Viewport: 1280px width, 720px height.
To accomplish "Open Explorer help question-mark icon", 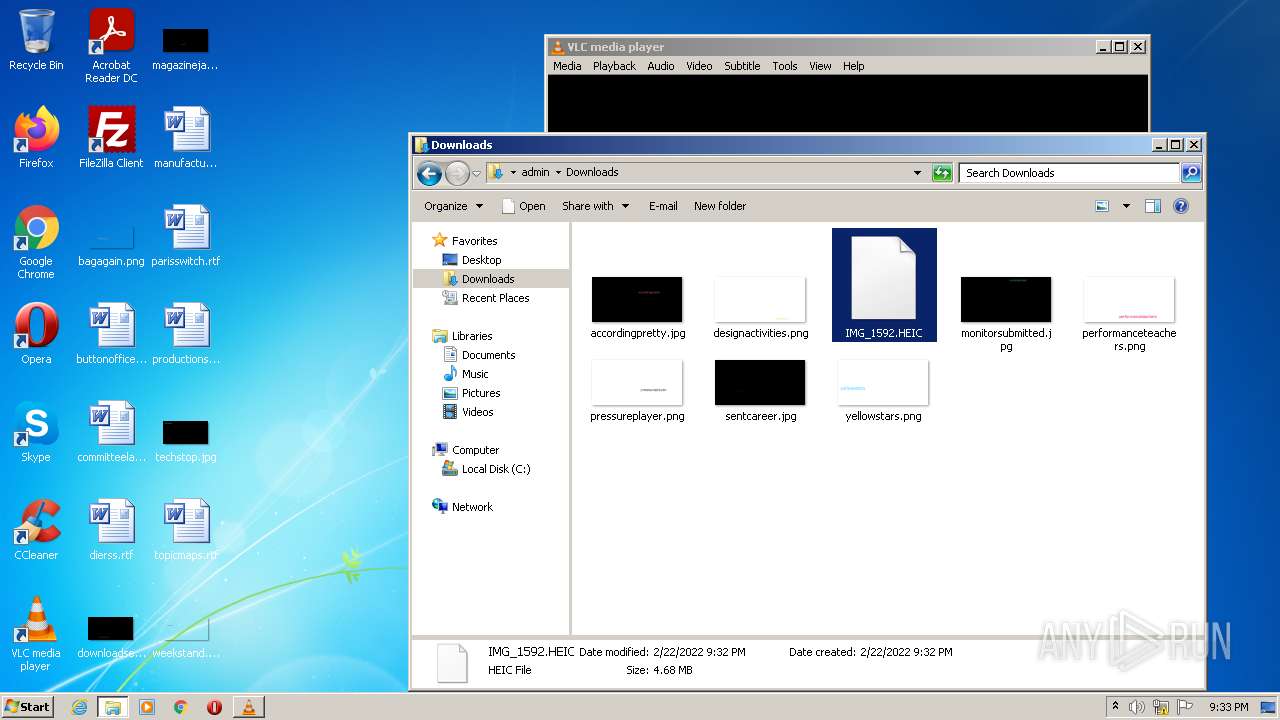I will coord(1181,206).
